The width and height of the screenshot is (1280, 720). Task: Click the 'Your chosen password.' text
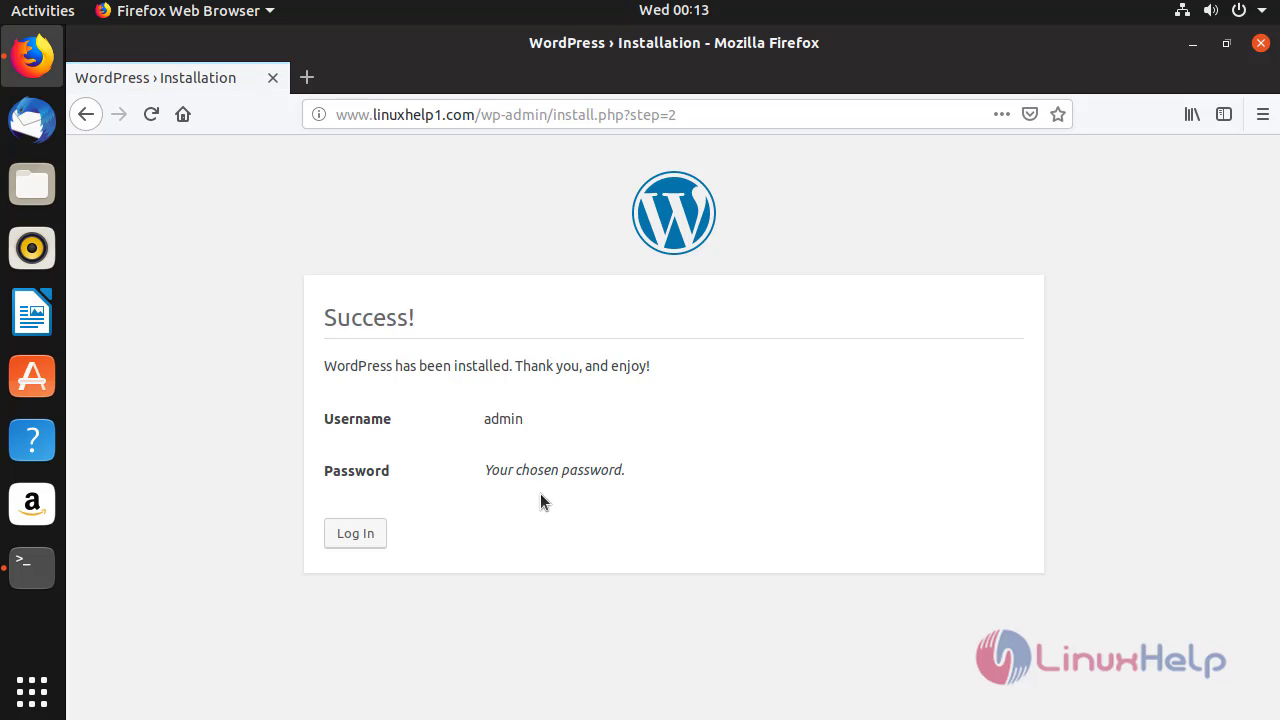tap(554, 470)
